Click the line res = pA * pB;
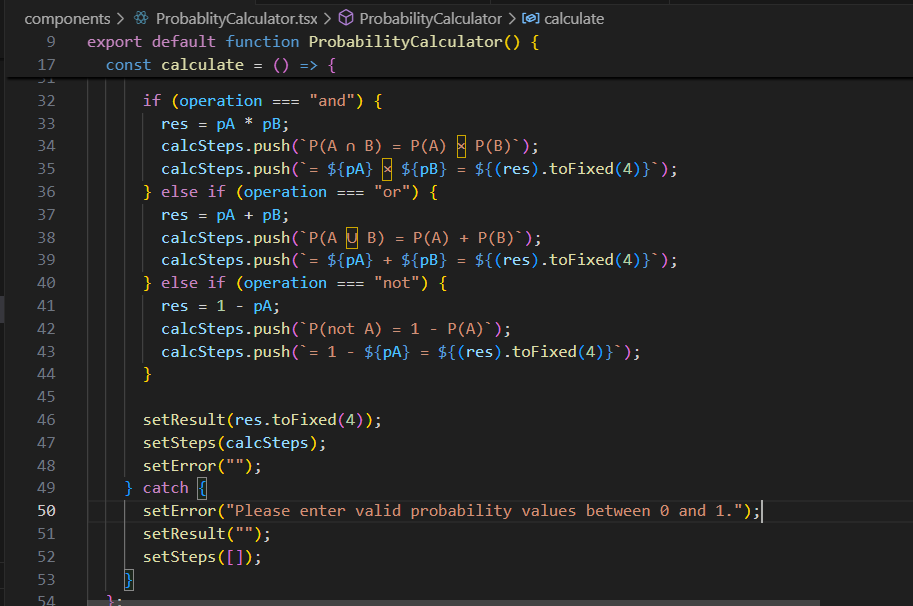Image resolution: width=913 pixels, height=606 pixels. [x=225, y=124]
